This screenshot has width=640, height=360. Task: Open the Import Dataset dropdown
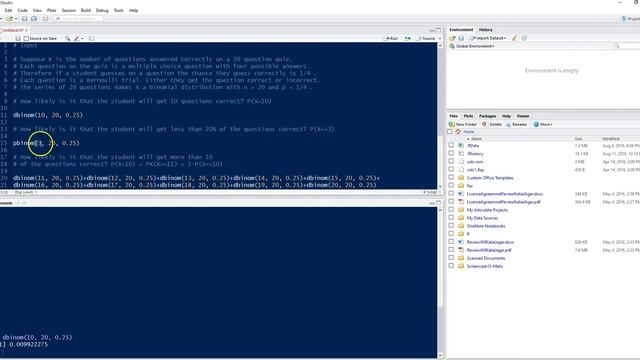pos(488,38)
